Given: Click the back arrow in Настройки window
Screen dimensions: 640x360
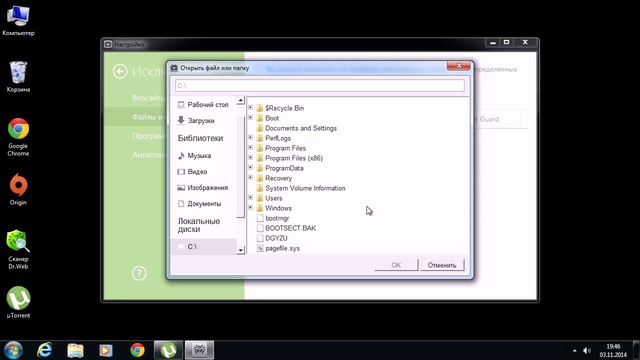Looking at the screenshot, I should click(120, 71).
